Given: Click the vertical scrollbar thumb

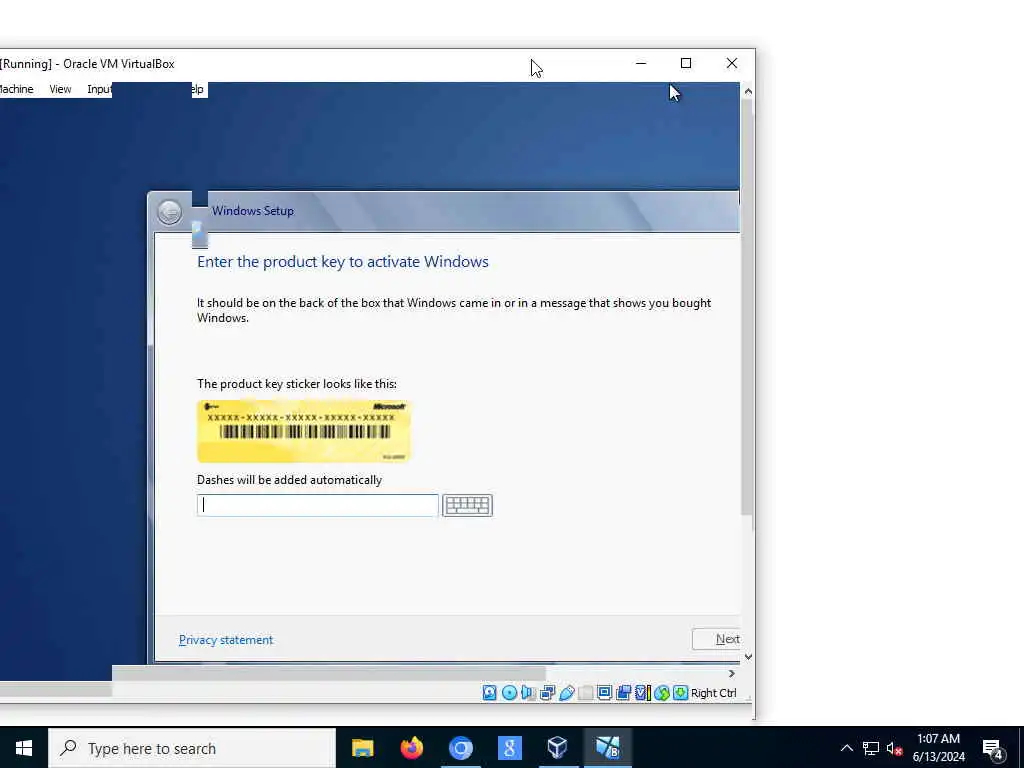Looking at the screenshot, I should click(x=748, y=307).
